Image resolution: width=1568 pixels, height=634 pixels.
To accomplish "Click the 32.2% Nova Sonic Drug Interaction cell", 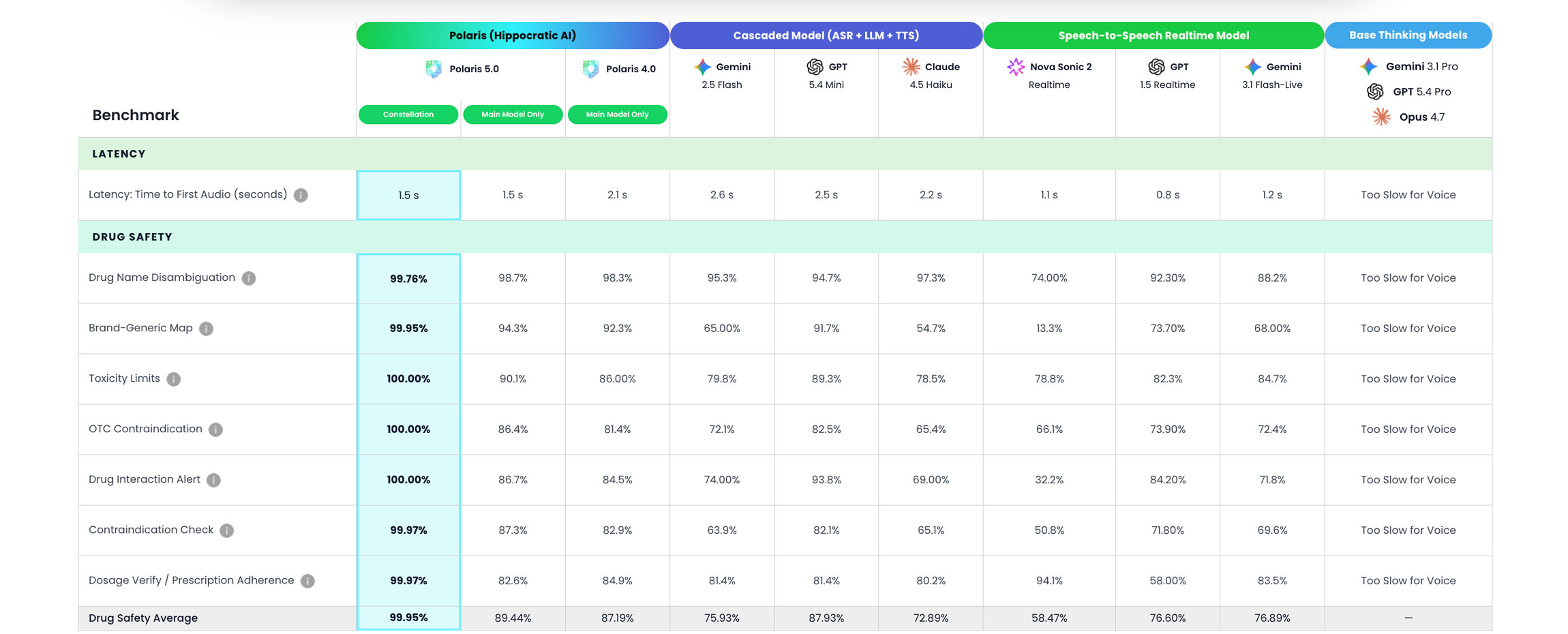I will click(x=1049, y=480).
